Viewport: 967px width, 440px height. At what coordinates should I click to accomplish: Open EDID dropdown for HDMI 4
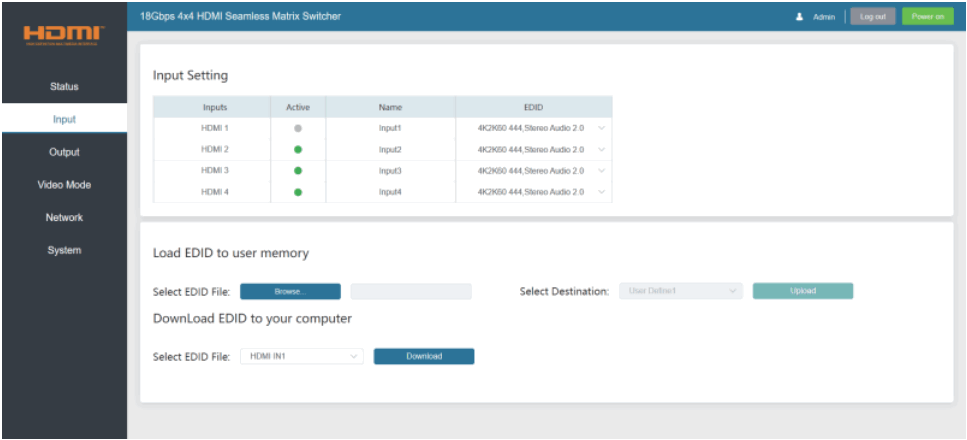tap(601, 192)
